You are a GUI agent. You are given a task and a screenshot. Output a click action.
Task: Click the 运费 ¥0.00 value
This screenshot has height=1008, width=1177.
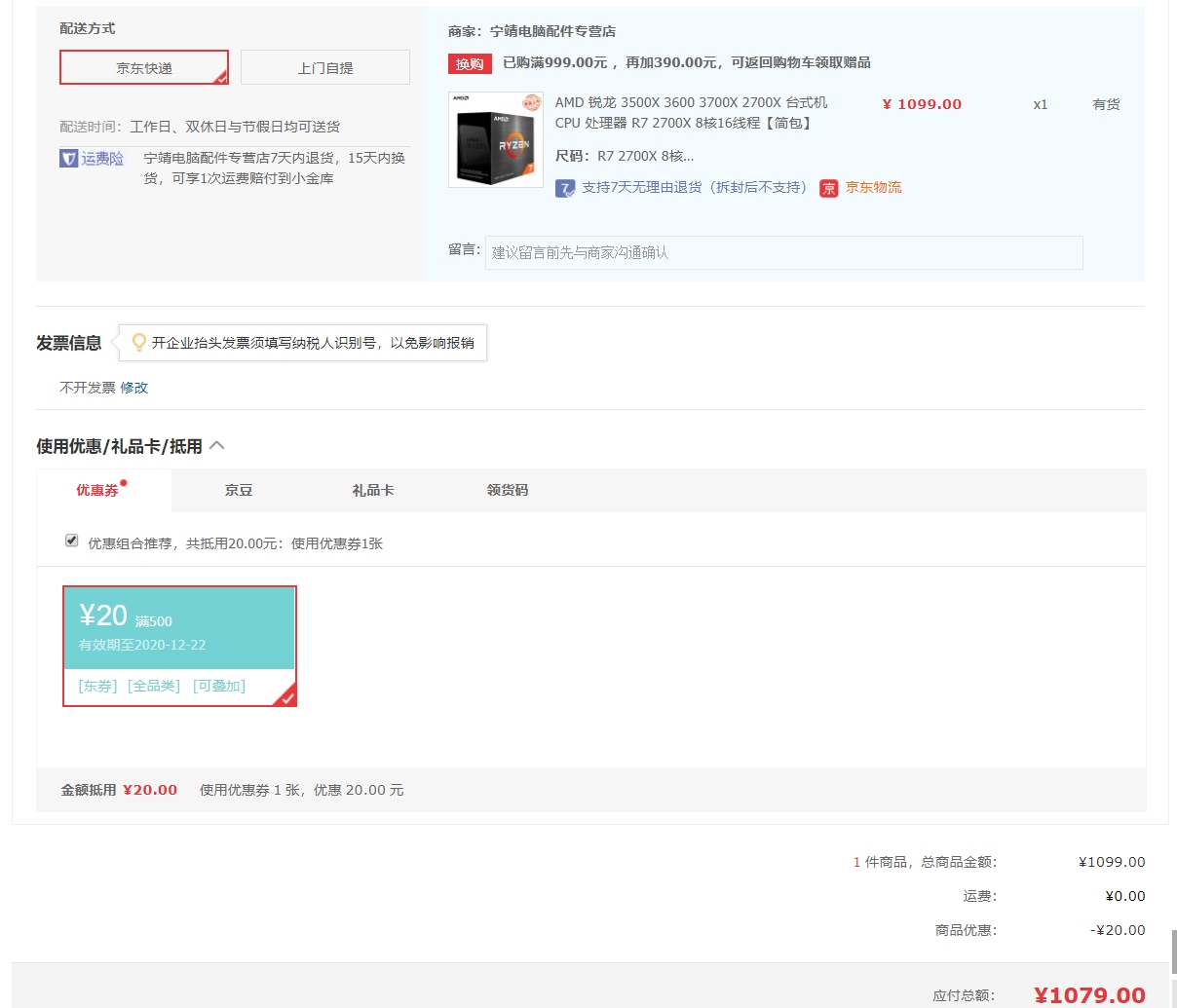coord(1125,896)
